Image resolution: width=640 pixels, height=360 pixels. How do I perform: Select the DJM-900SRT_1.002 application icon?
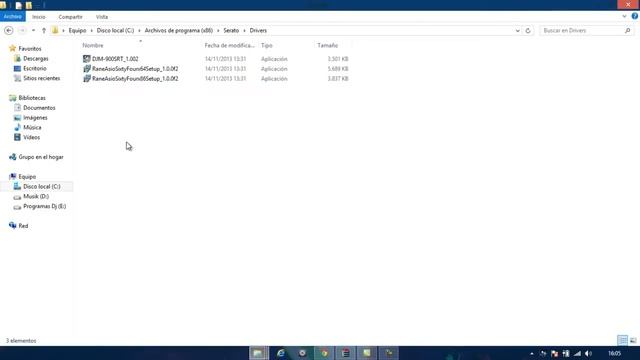pyautogui.click(x=87, y=59)
